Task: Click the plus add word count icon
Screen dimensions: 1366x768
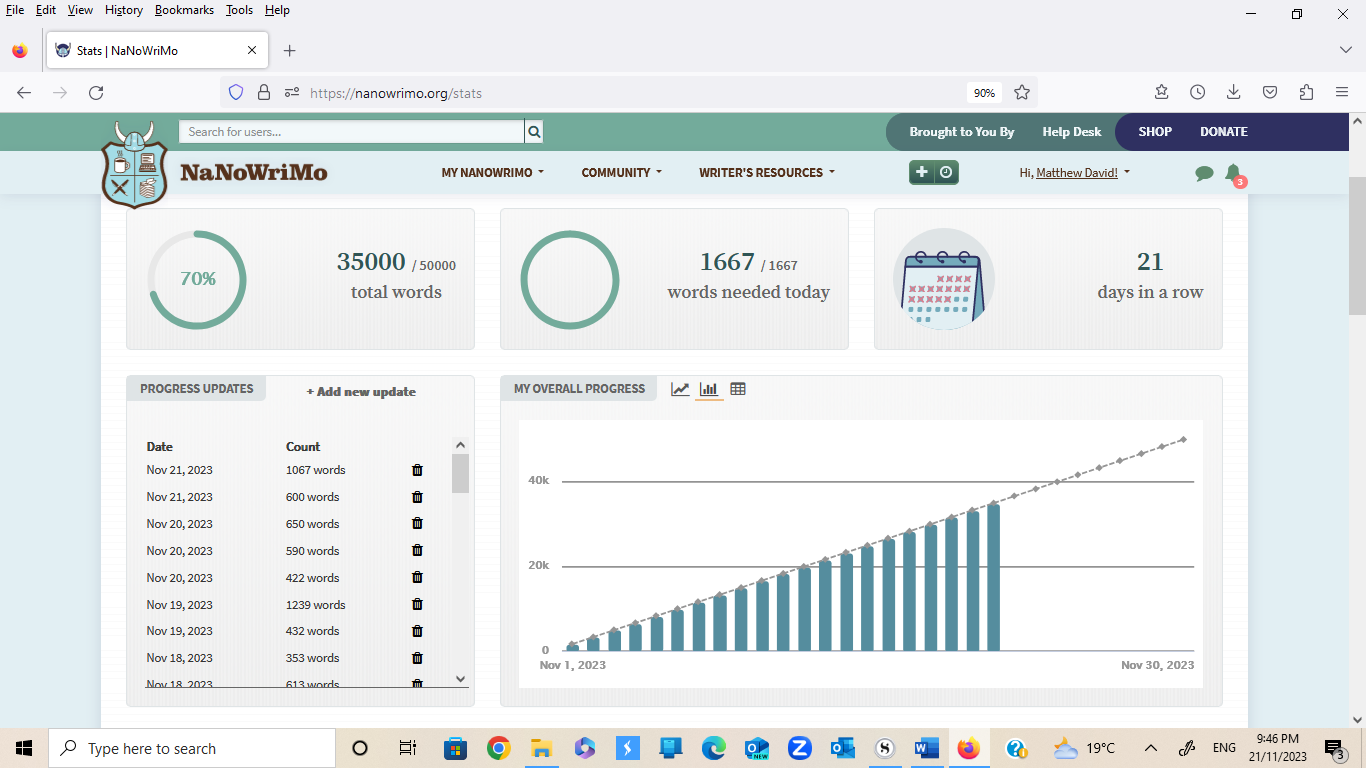Action: coord(921,172)
